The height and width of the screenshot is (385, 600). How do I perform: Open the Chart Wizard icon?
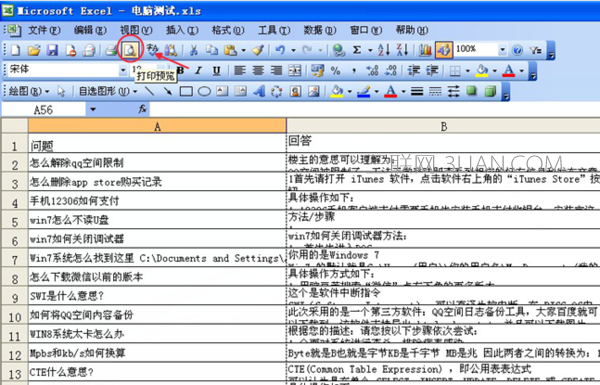(x=425, y=50)
